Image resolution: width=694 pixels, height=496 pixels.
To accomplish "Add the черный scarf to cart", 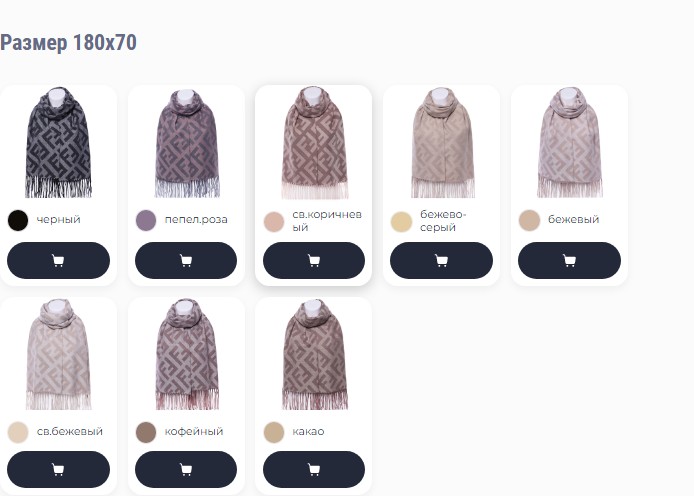I will 58,260.
